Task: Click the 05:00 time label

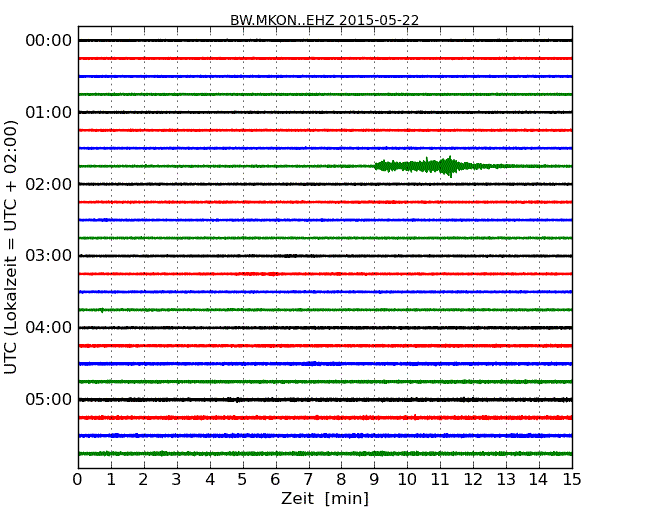Action: (49, 399)
